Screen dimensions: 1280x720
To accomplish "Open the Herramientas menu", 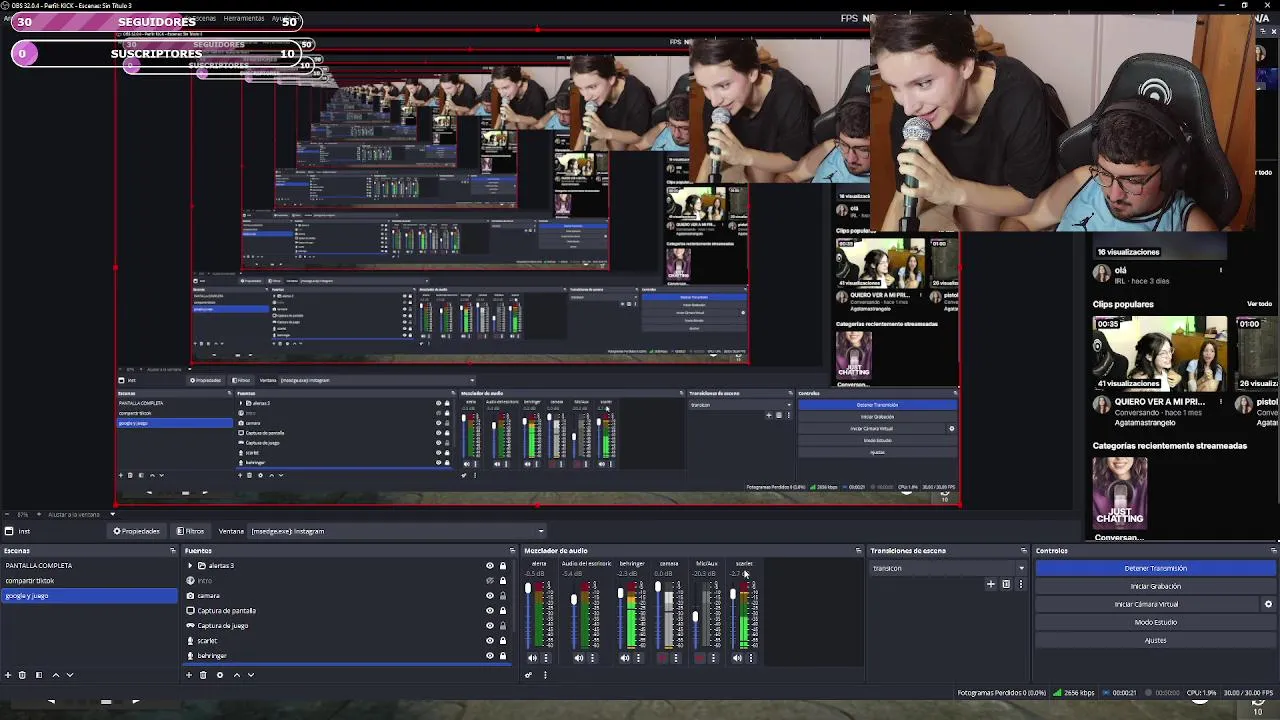I will pyautogui.click(x=244, y=19).
